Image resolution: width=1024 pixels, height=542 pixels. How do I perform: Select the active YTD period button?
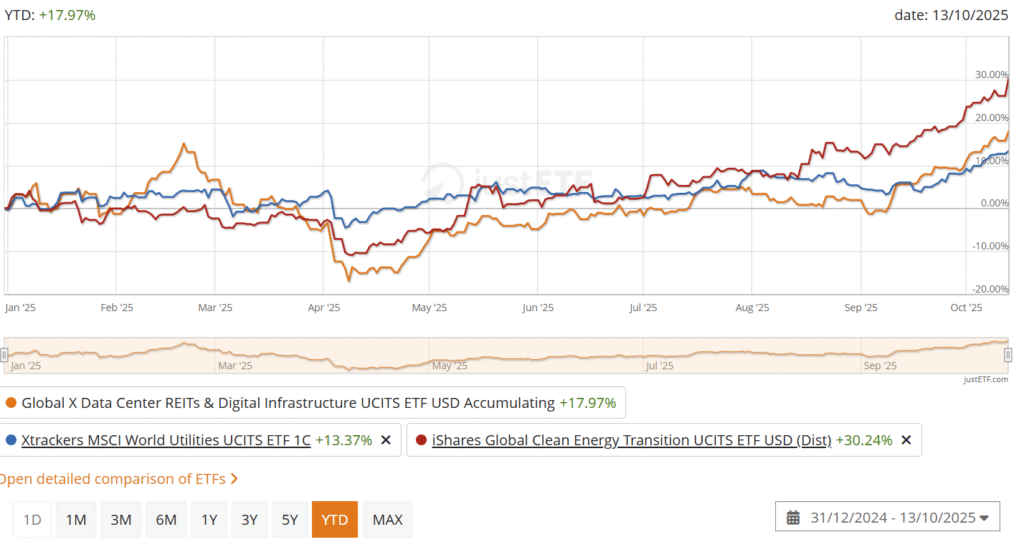[334, 520]
